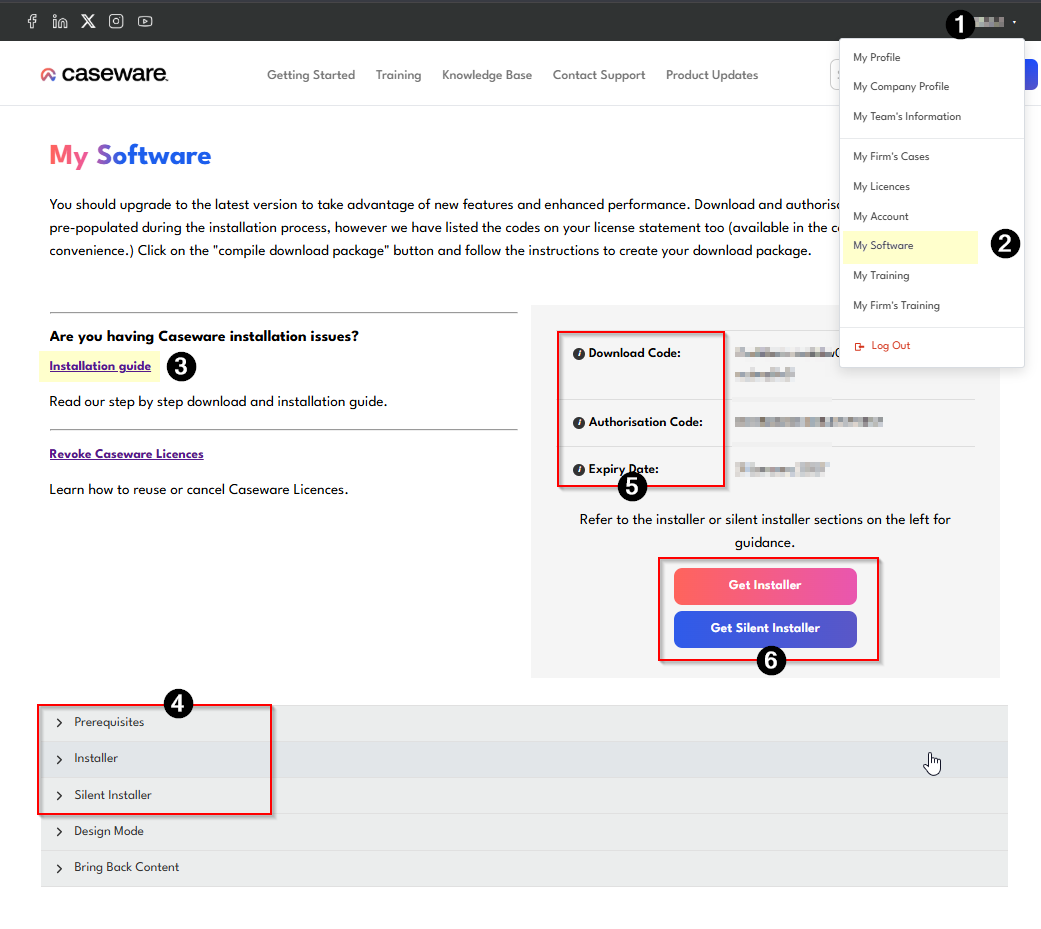The width and height of the screenshot is (1041, 929).
Task: Open the Training nav item
Action: [398, 75]
